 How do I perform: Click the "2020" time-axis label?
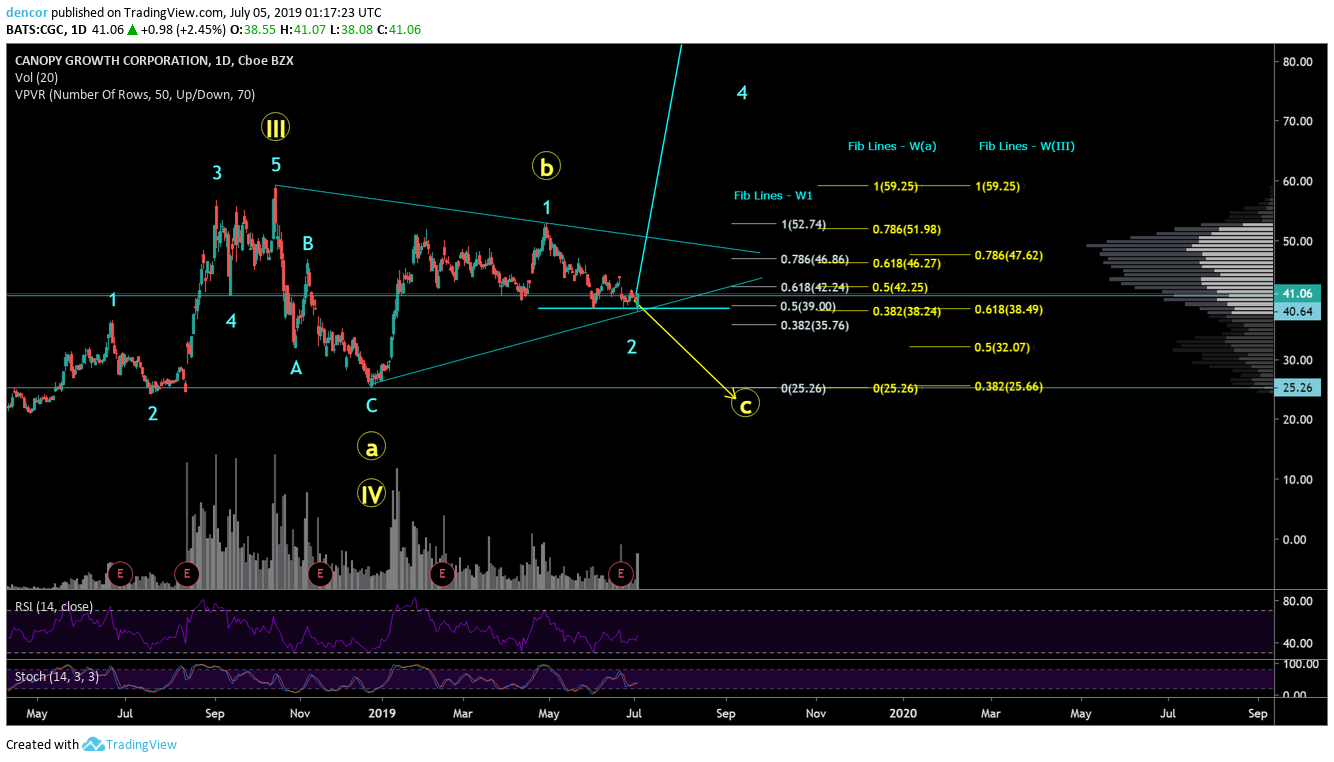(904, 714)
